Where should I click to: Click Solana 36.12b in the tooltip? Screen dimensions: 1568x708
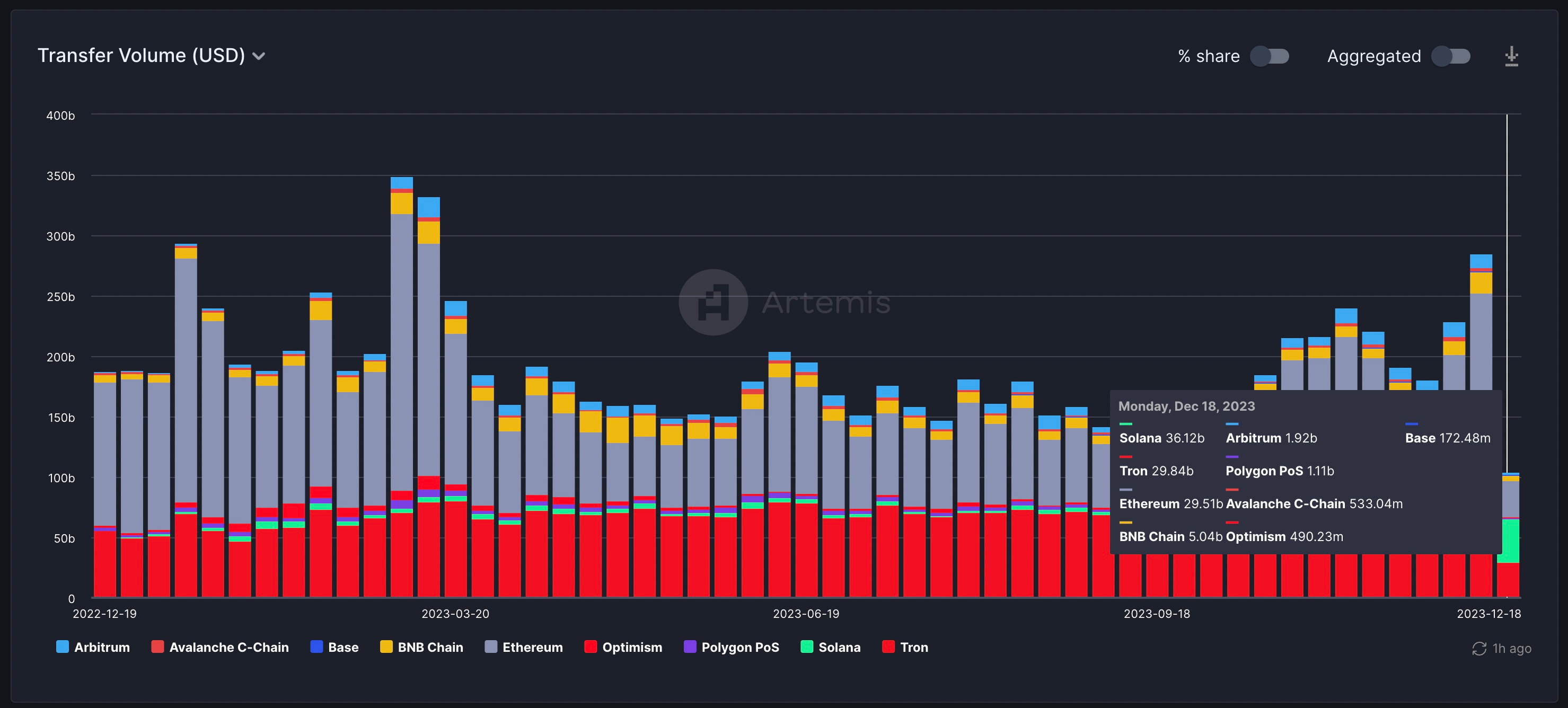tap(1161, 438)
